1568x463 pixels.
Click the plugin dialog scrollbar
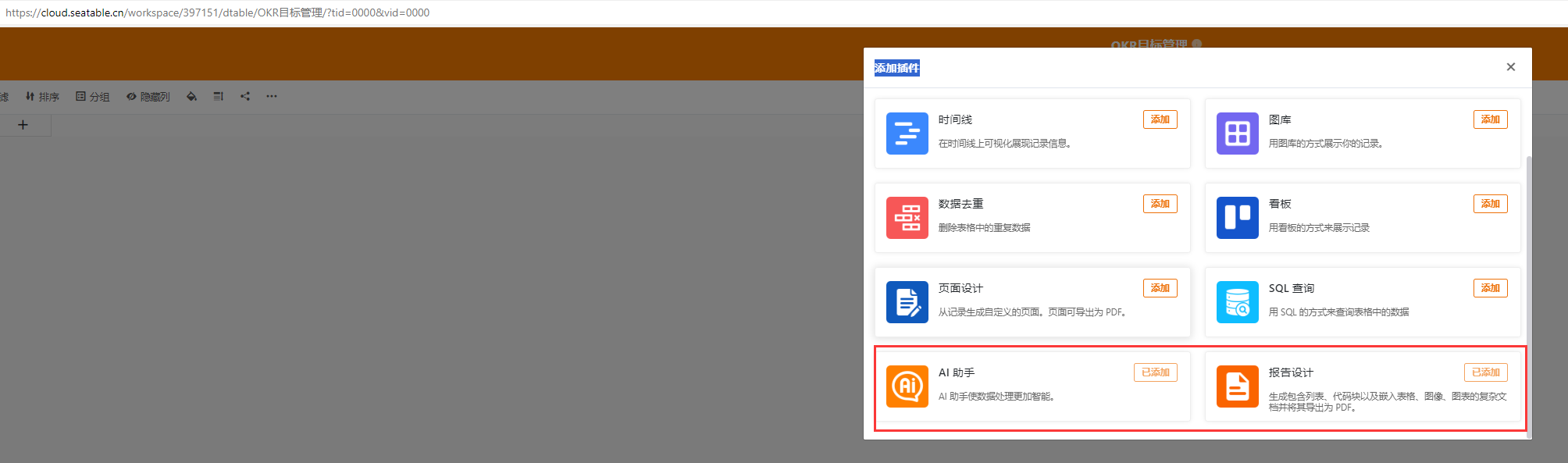tap(1529, 297)
